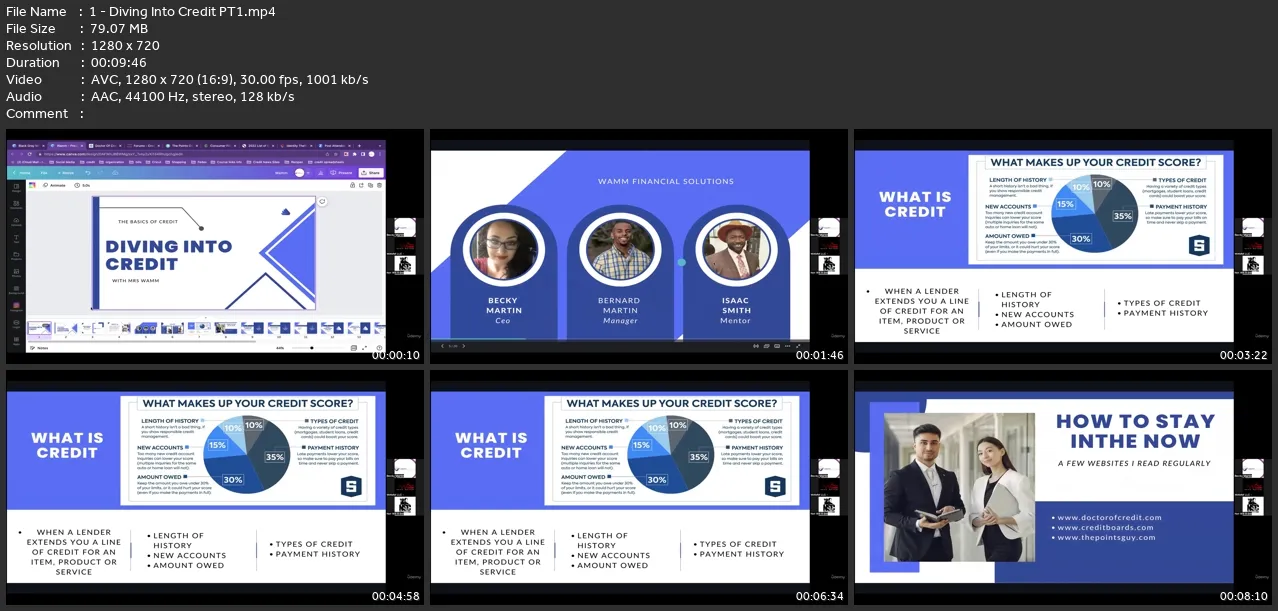Open the Animate option above the slide
1278x611 pixels.
point(55,185)
